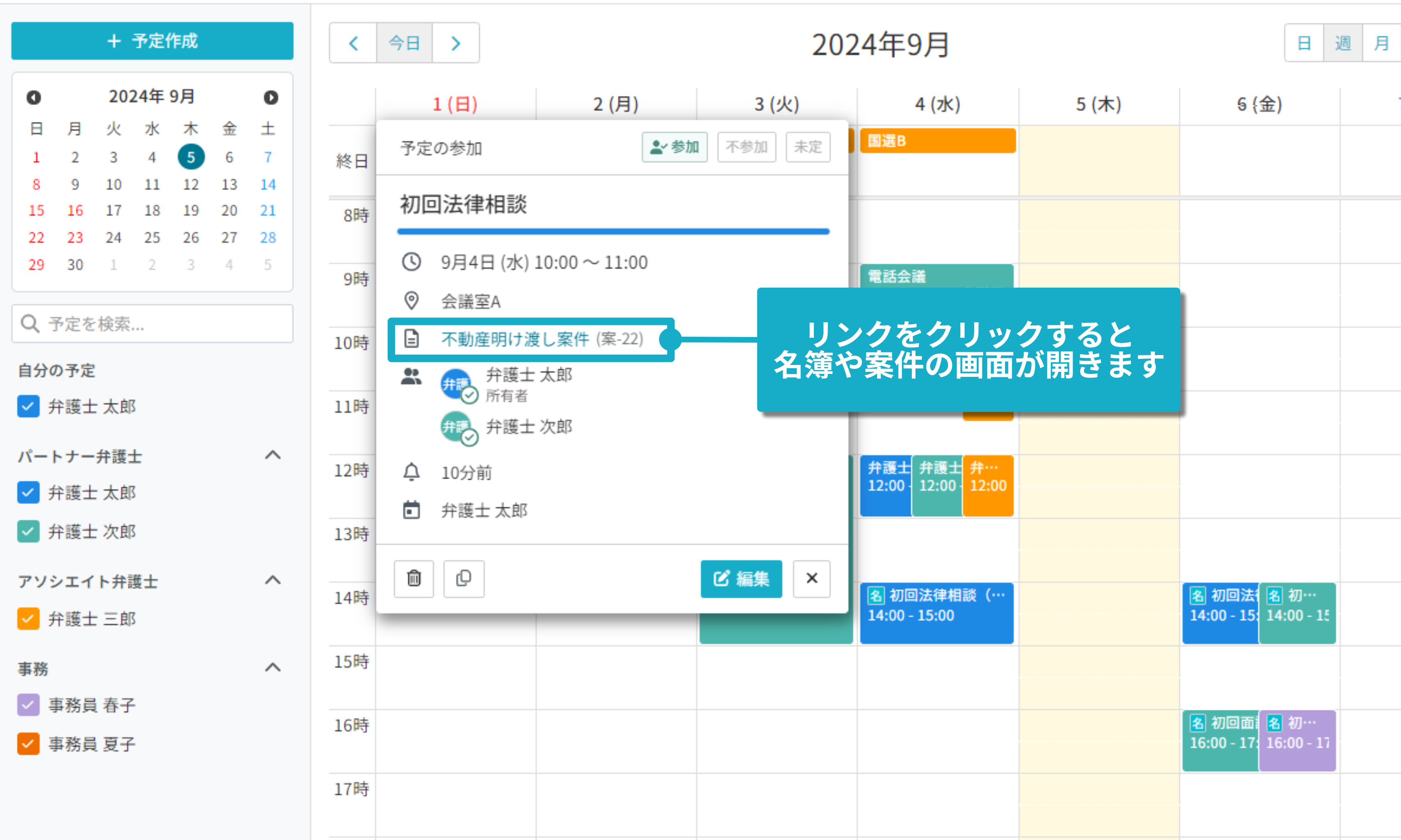Click the 今日 today button
The width and height of the screenshot is (1401, 840).
pyautogui.click(x=404, y=43)
